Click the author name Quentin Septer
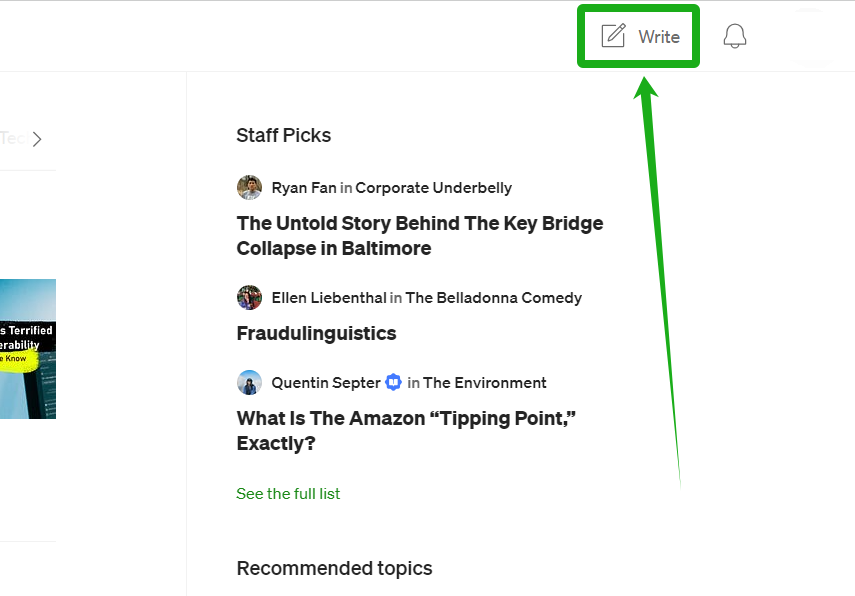This screenshot has width=855, height=596. click(326, 383)
